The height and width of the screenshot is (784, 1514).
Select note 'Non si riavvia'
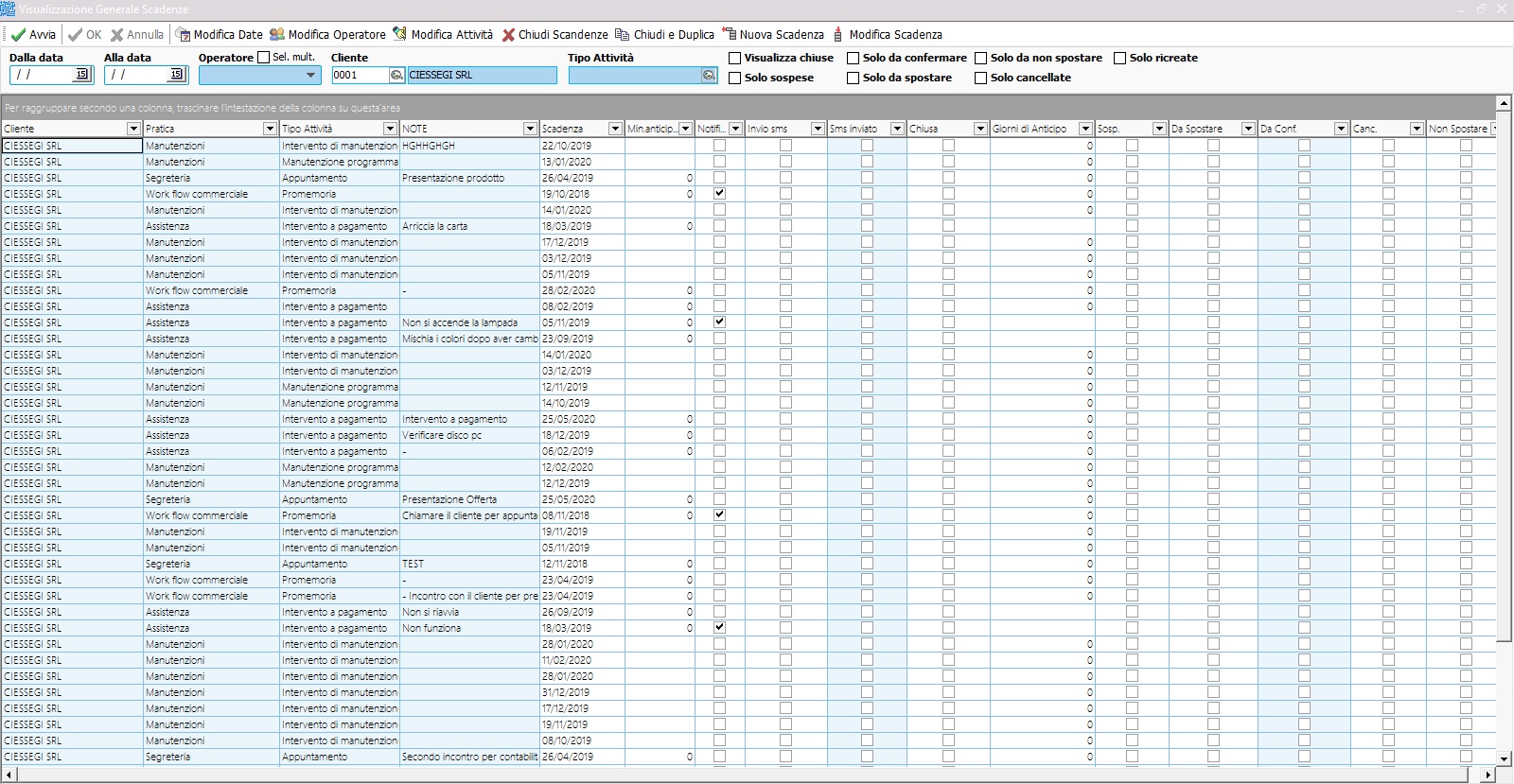[x=431, y=612]
